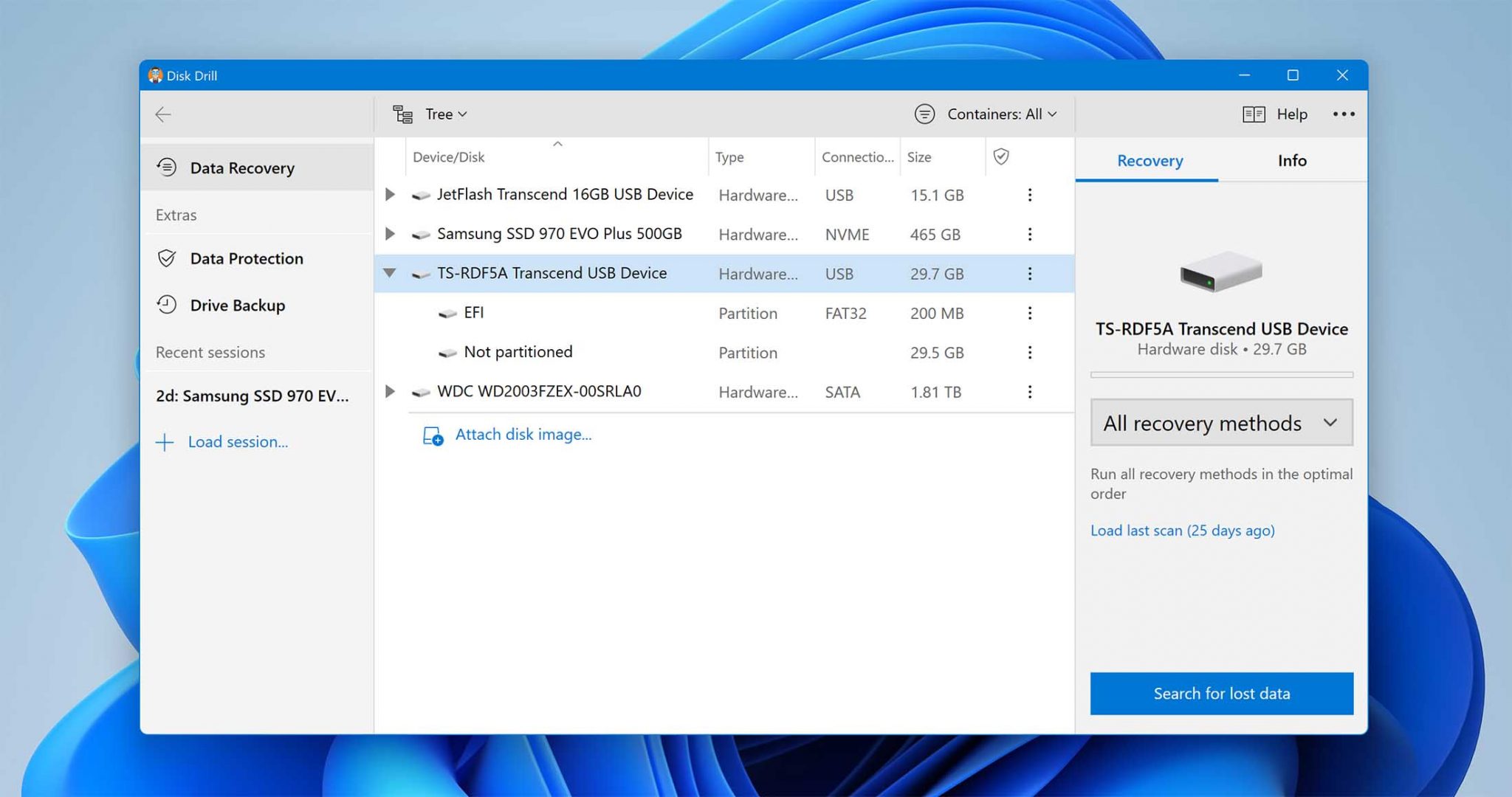
Task: Select WDC WD2003FZEX-00SRLA0 disk
Action: (539, 391)
